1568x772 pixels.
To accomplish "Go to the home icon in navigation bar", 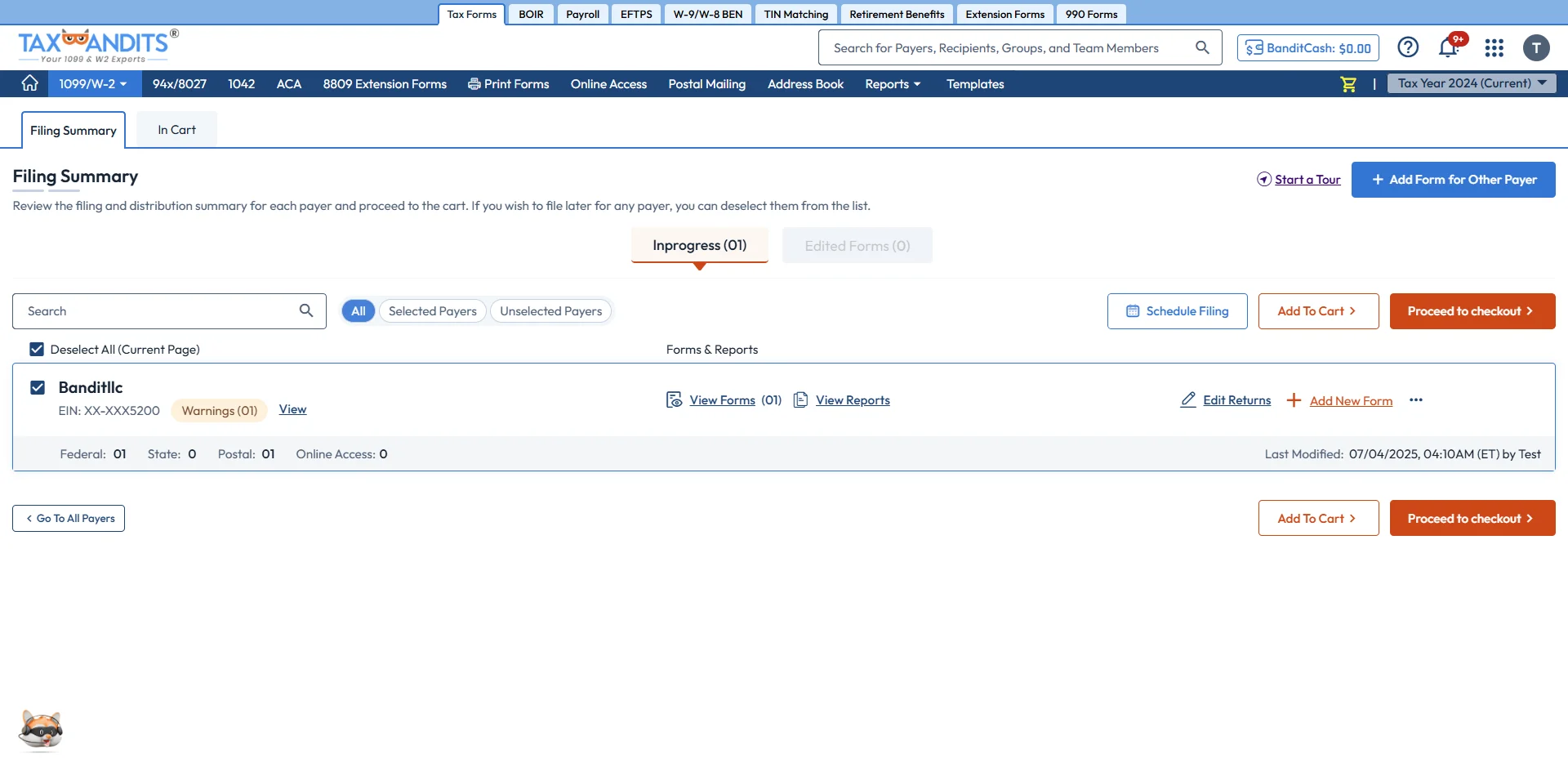I will [29, 83].
